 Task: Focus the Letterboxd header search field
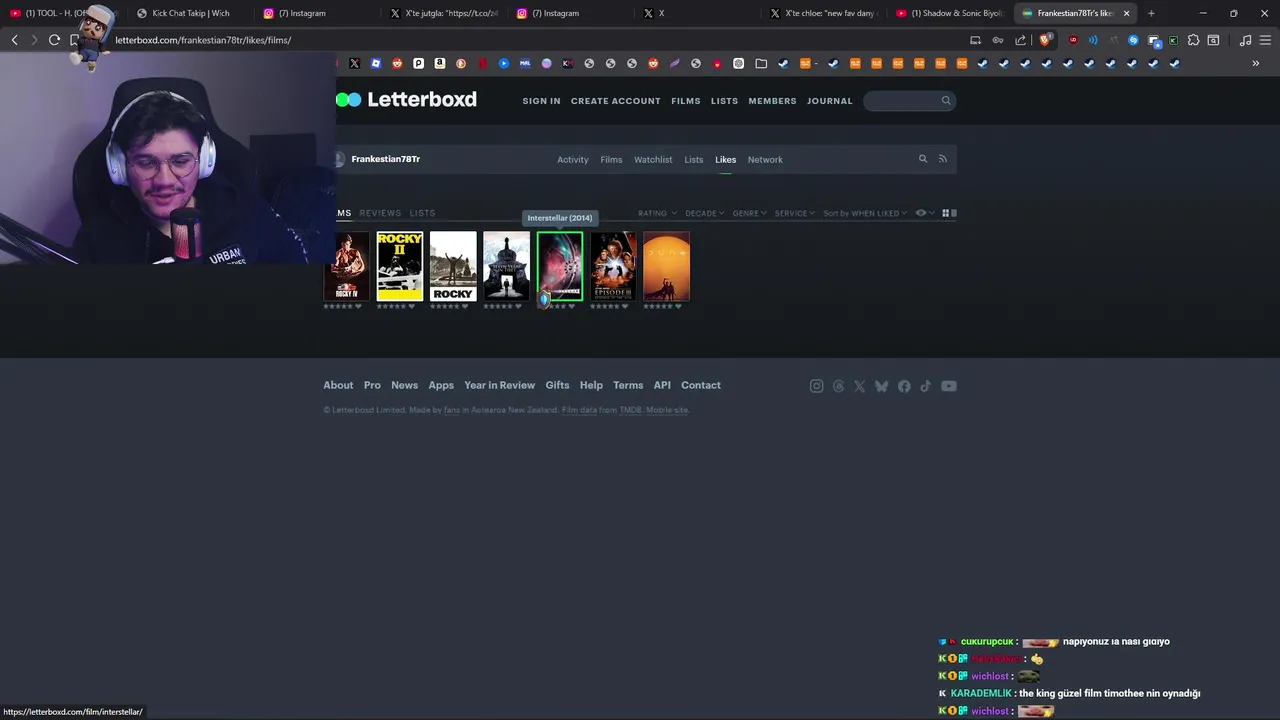[x=909, y=100]
